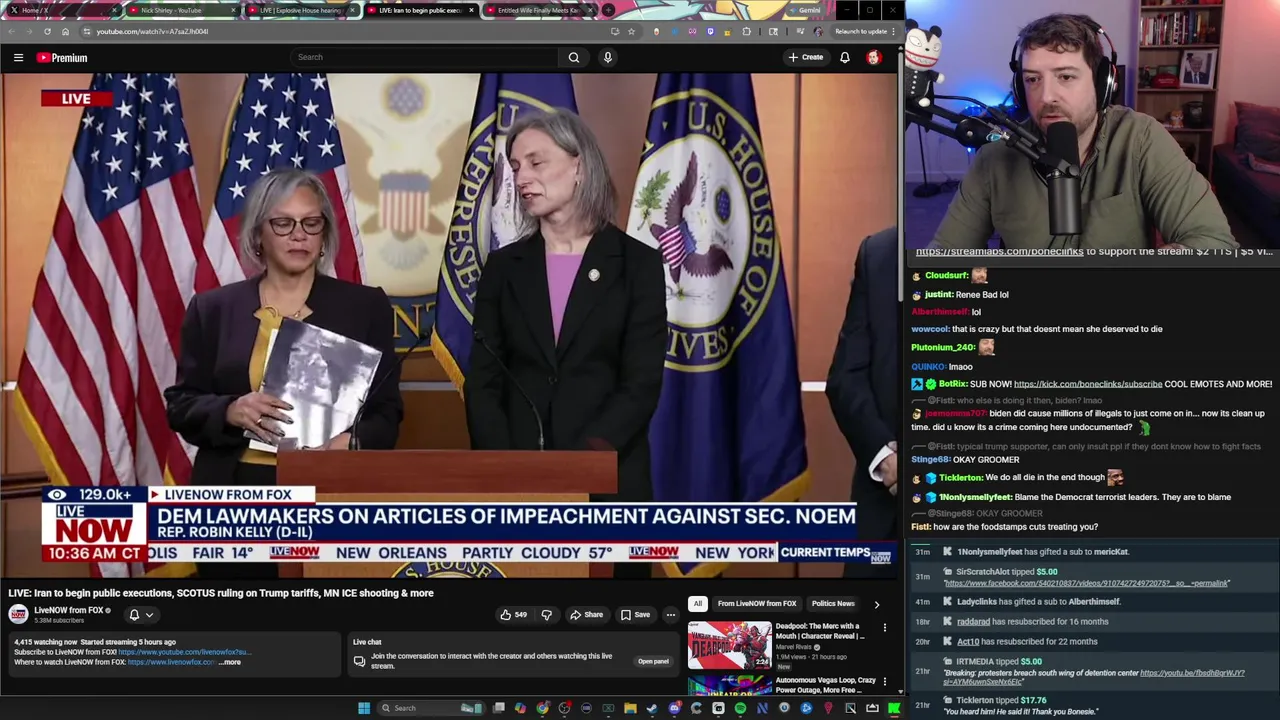Click 'Act10' in resubscribed alert
Image resolution: width=1280 pixels, height=720 pixels.
(x=968, y=642)
